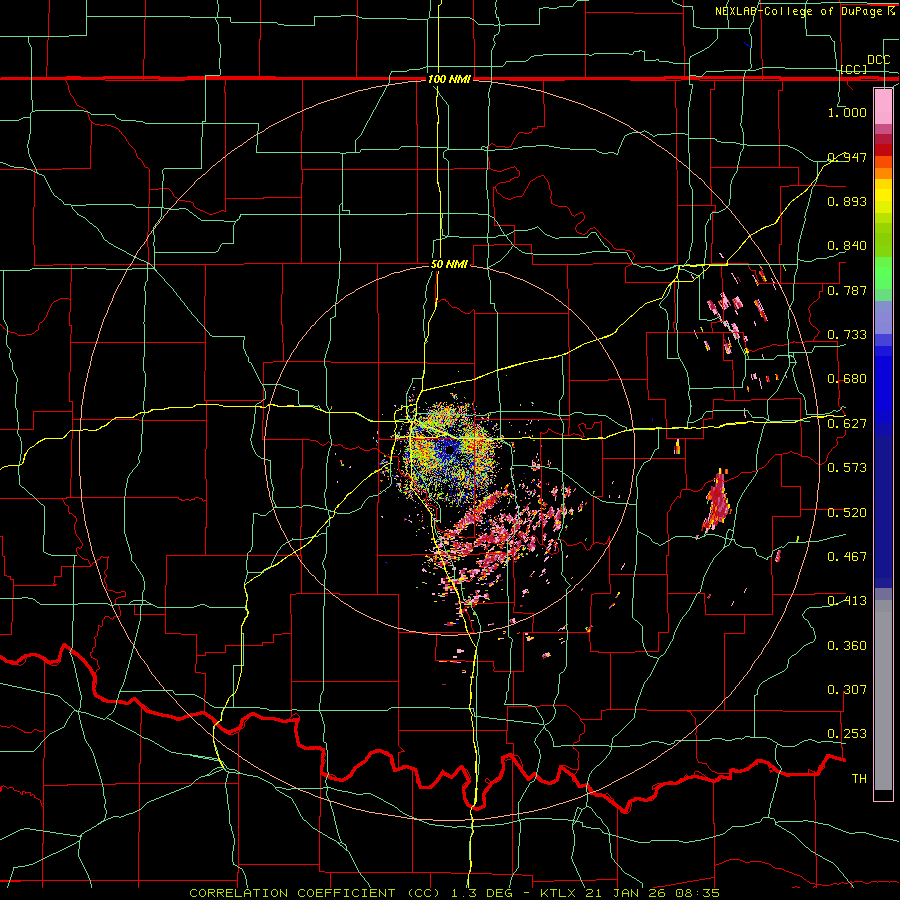Click the TH threshold label
The height and width of the screenshot is (900, 900).
coord(859,778)
